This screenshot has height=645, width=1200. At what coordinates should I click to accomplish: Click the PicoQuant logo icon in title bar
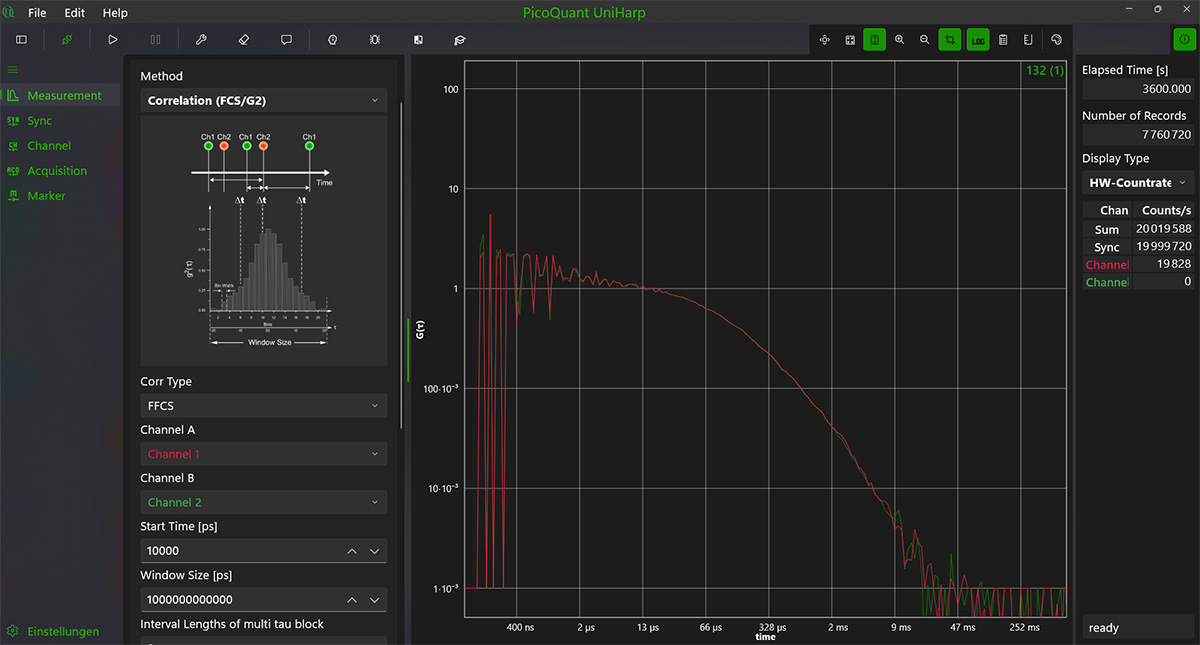click(x=8, y=13)
